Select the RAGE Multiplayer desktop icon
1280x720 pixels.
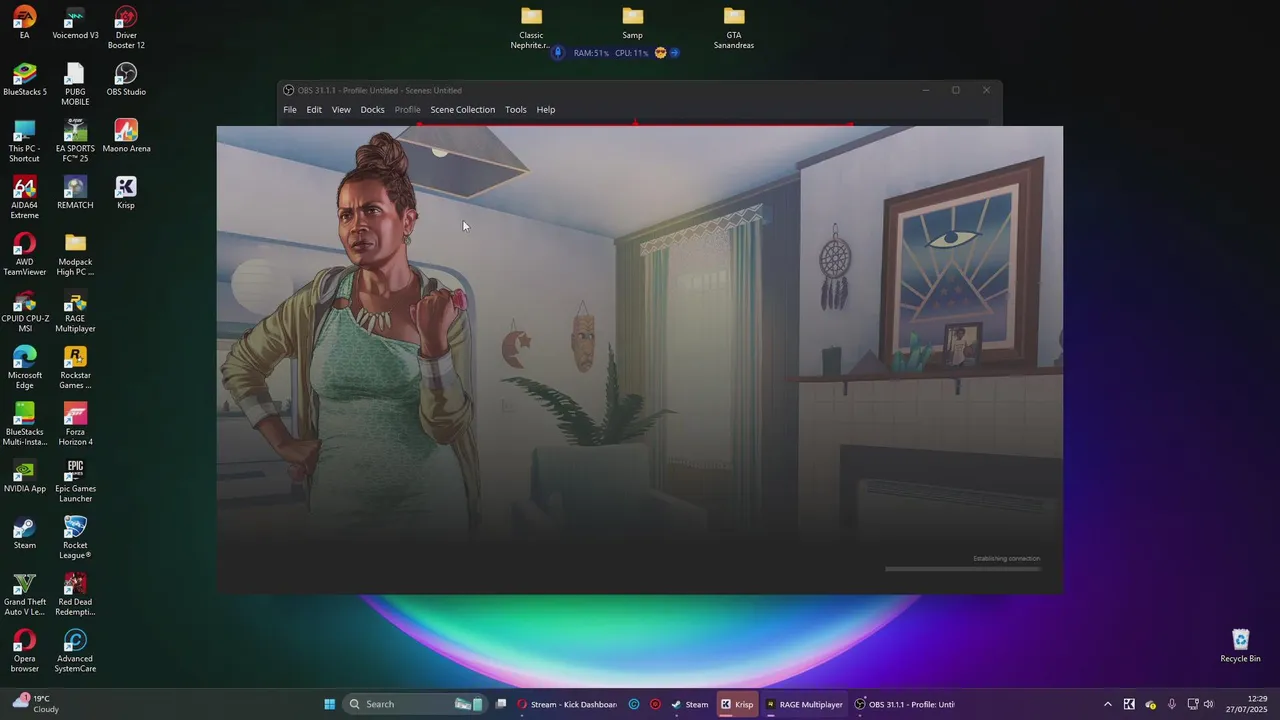click(75, 311)
